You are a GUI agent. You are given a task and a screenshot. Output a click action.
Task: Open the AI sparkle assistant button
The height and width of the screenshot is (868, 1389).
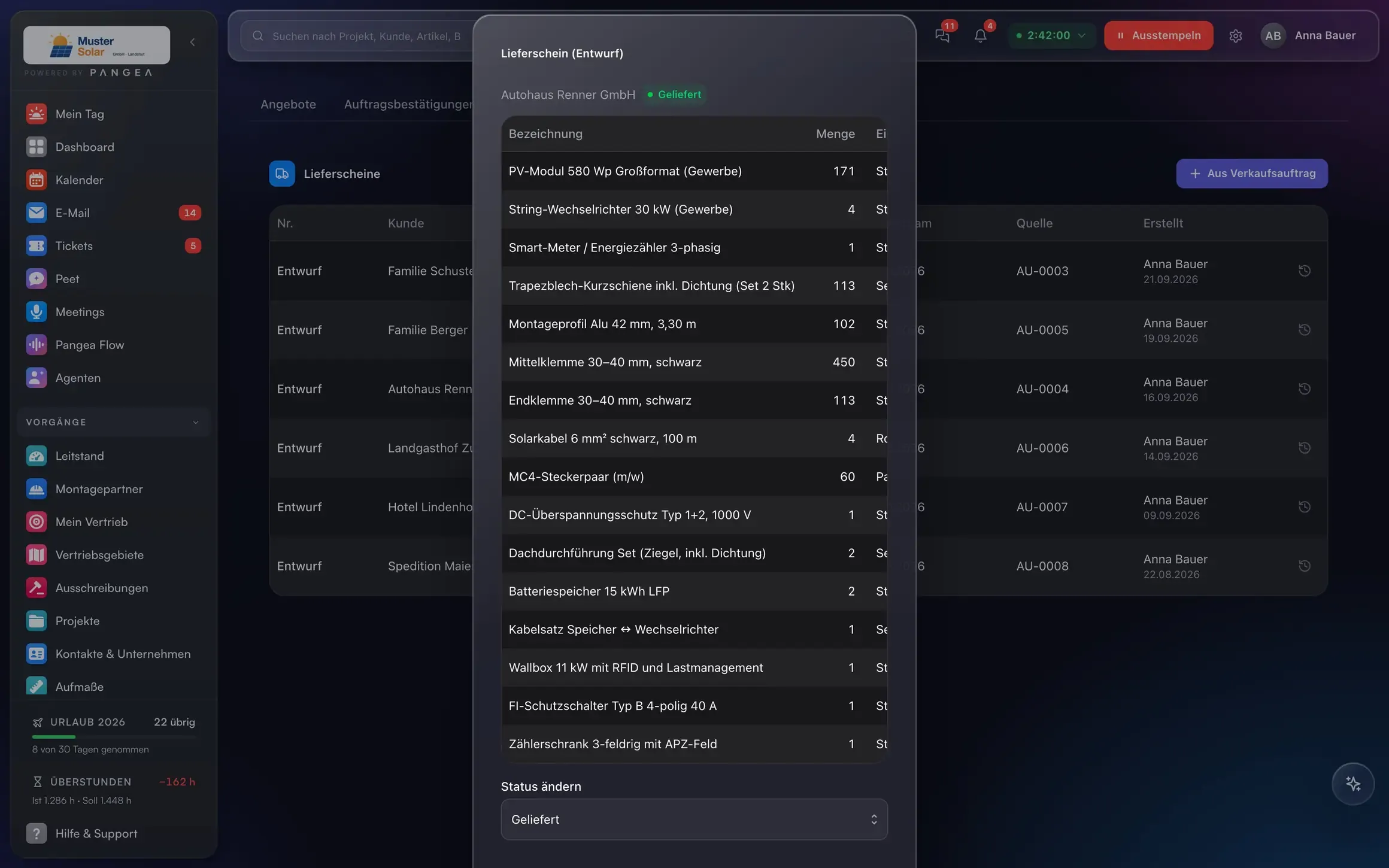pyautogui.click(x=1352, y=784)
